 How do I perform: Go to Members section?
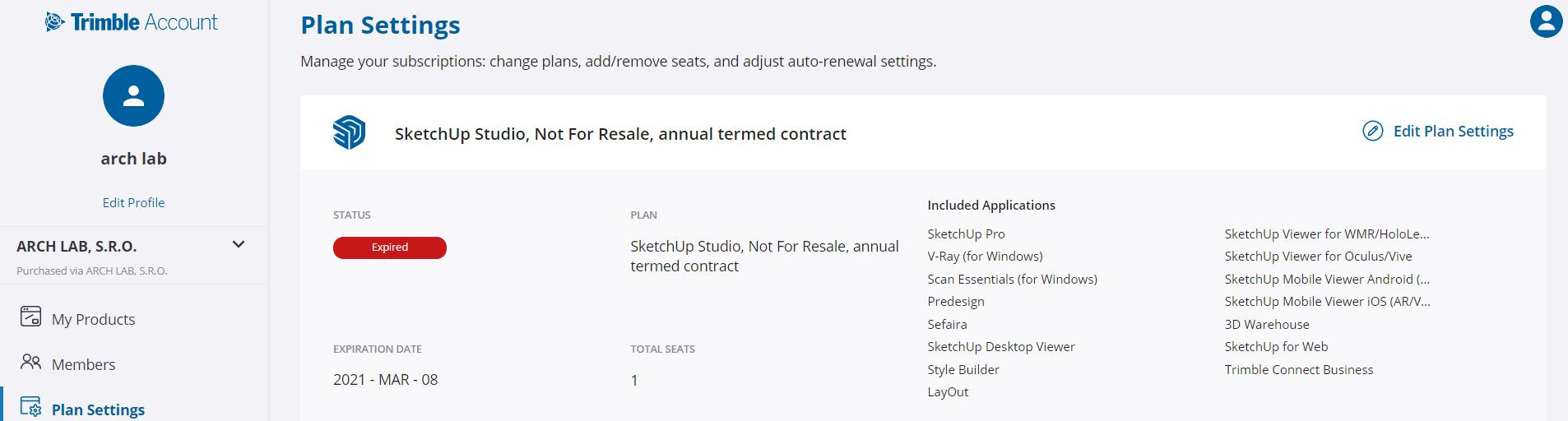tap(83, 364)
